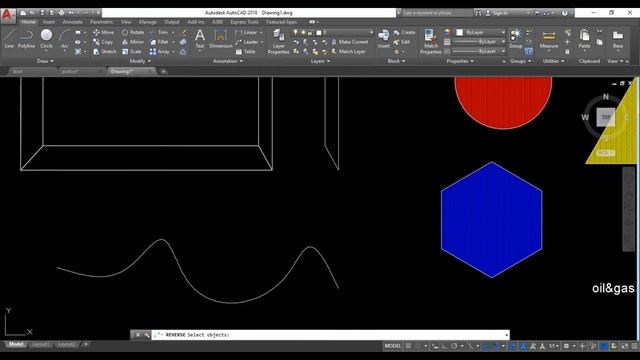Expand the Modify panel

point(140,61)
